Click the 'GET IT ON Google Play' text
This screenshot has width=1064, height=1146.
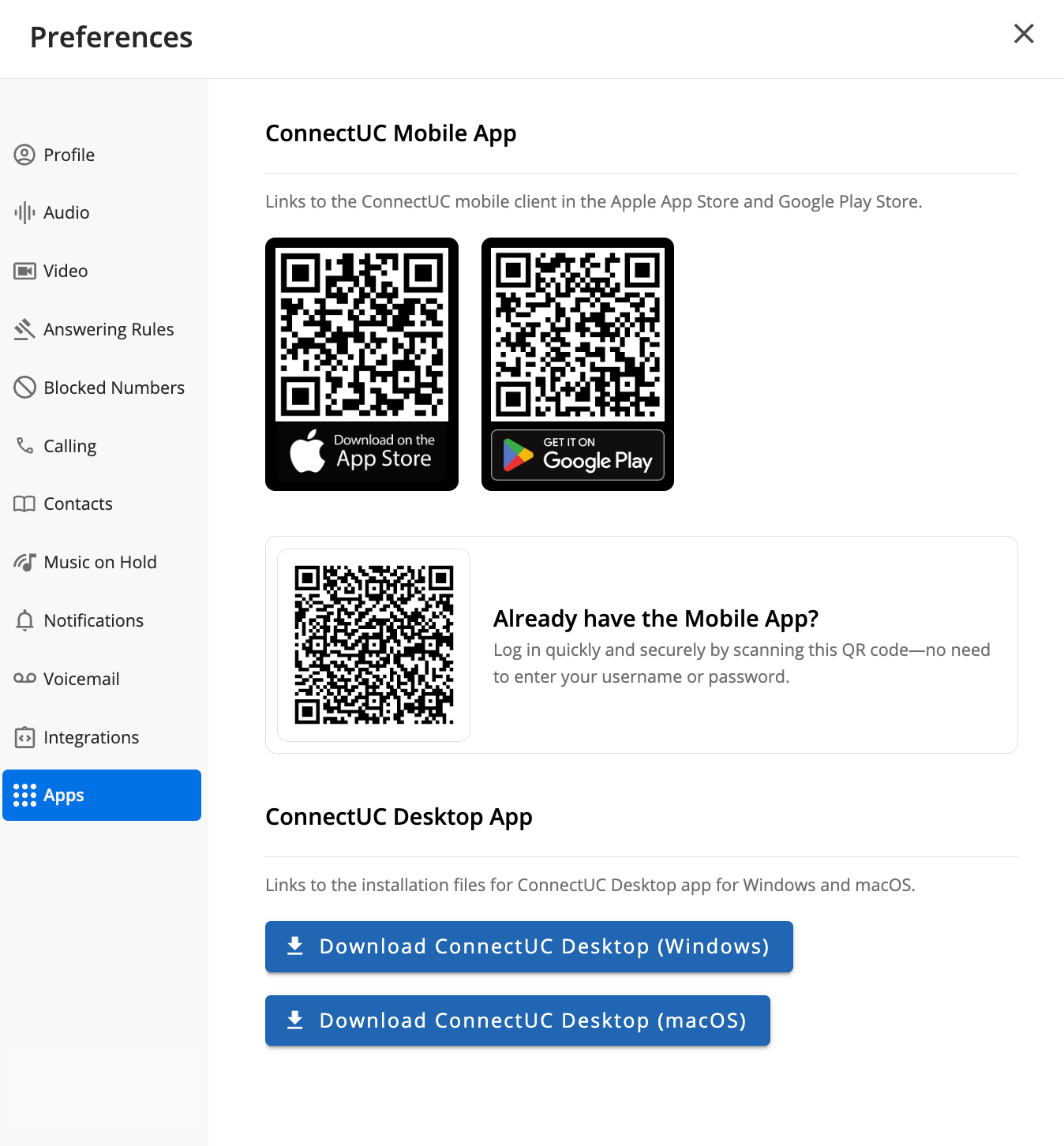point(598,455)
